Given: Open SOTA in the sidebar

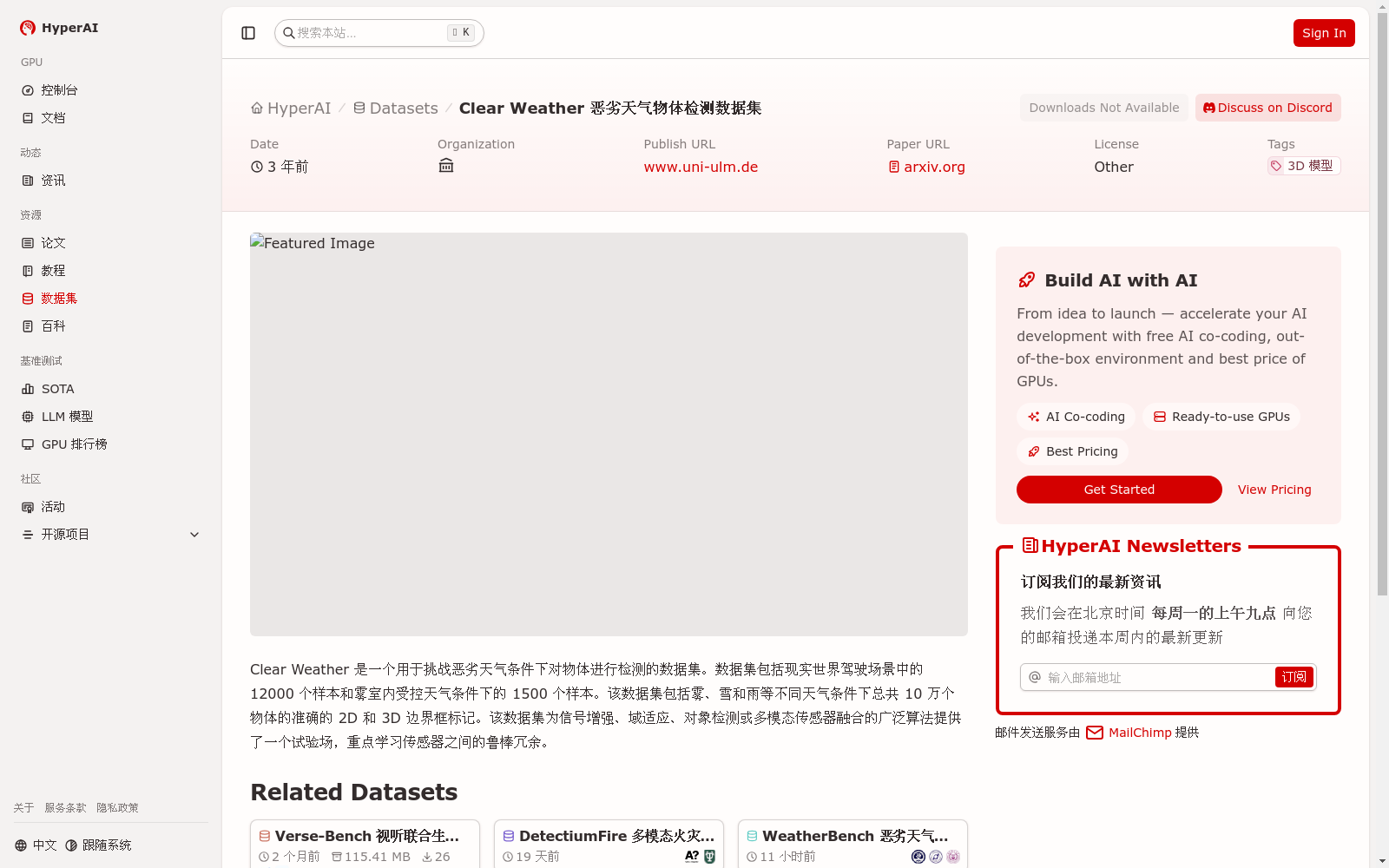Looking at the screenshot, I should [x=111, y=389].
